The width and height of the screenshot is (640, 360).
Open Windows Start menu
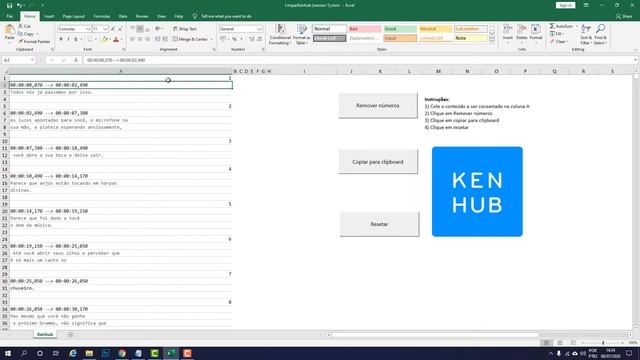coord(8,353)
